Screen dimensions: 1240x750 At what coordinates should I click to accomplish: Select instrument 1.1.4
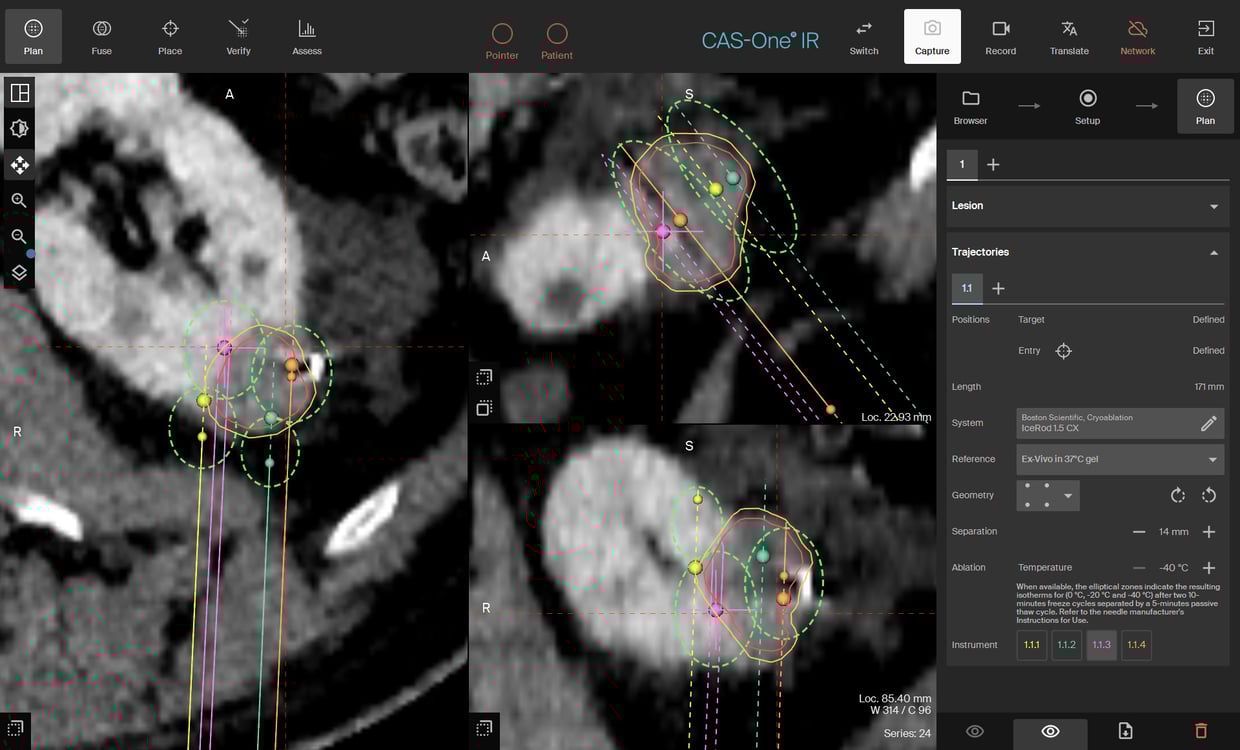(1137, 645)
